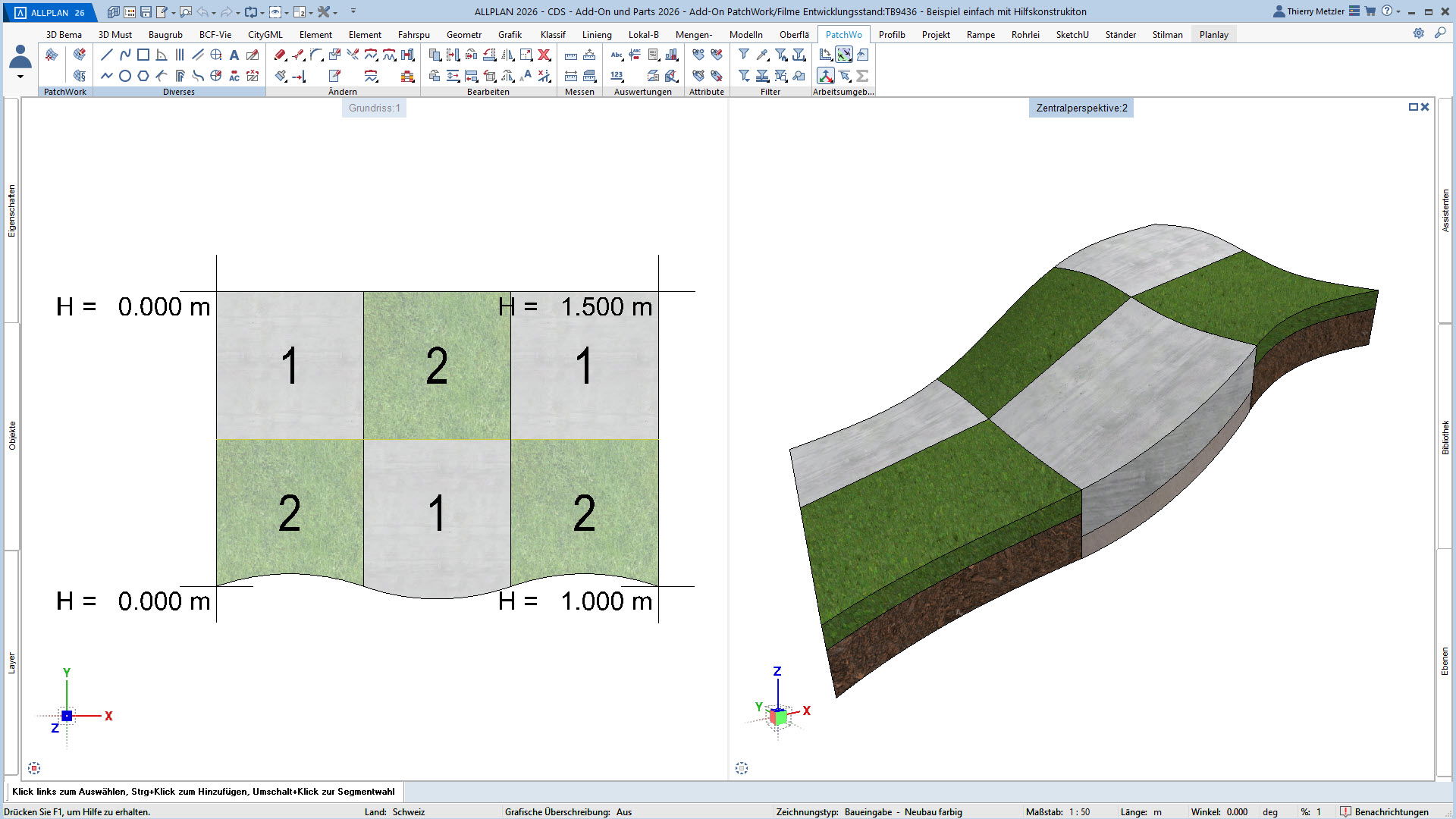Image resolution: width=1456 pixels, height=819 pixels.
Task: Expand the Eigenschaften side palette
Action: pyautogui.click(x=11, y=211)
